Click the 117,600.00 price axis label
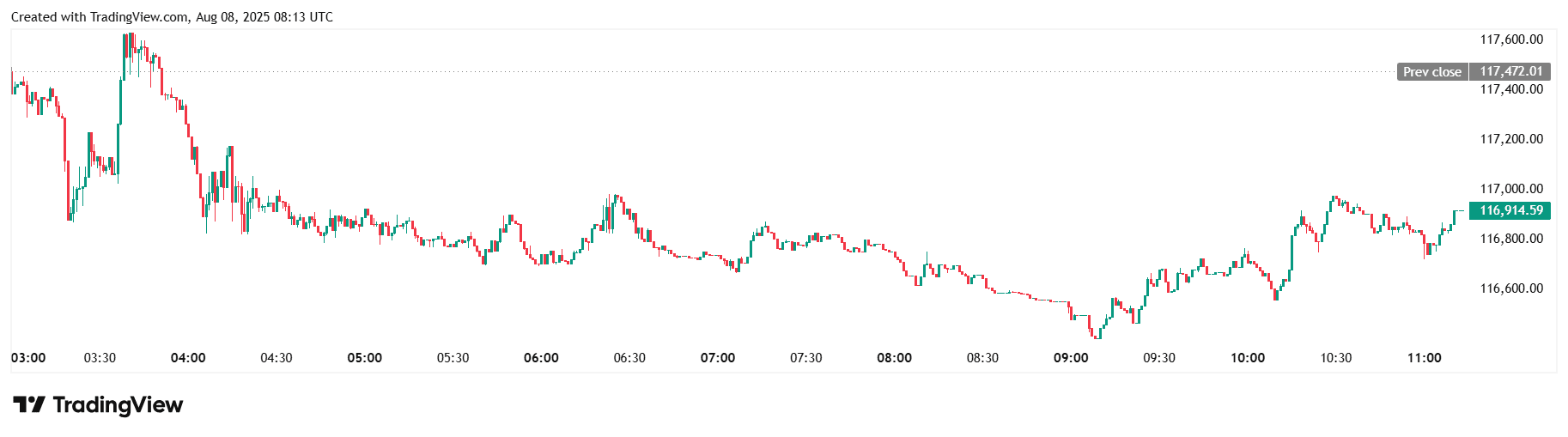Screen dimensions: 1568x437 pos(1510,39)
